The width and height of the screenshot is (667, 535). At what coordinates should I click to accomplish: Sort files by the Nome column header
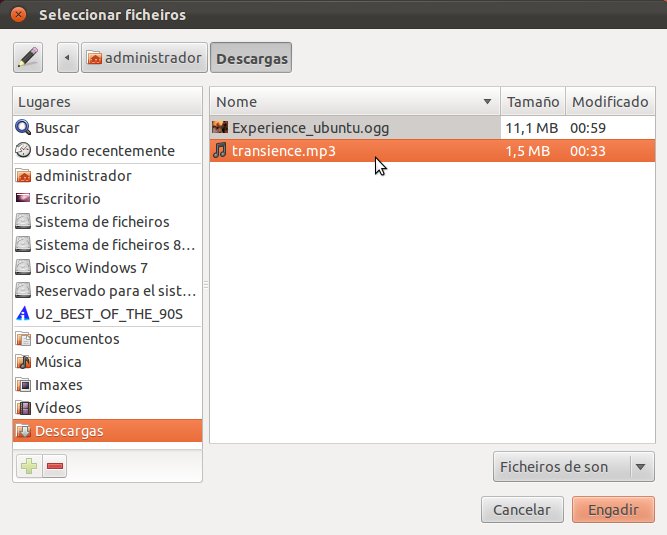355,102
